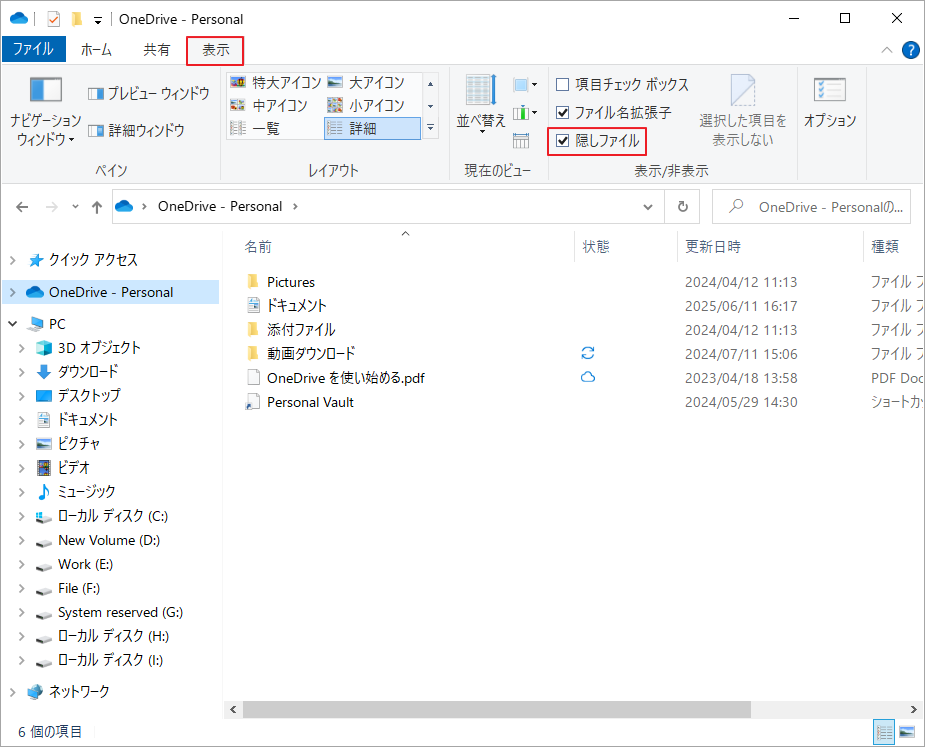Click OneDrive - Personal in address bar
Screen dimensions: 925x747
click(219, 207)
